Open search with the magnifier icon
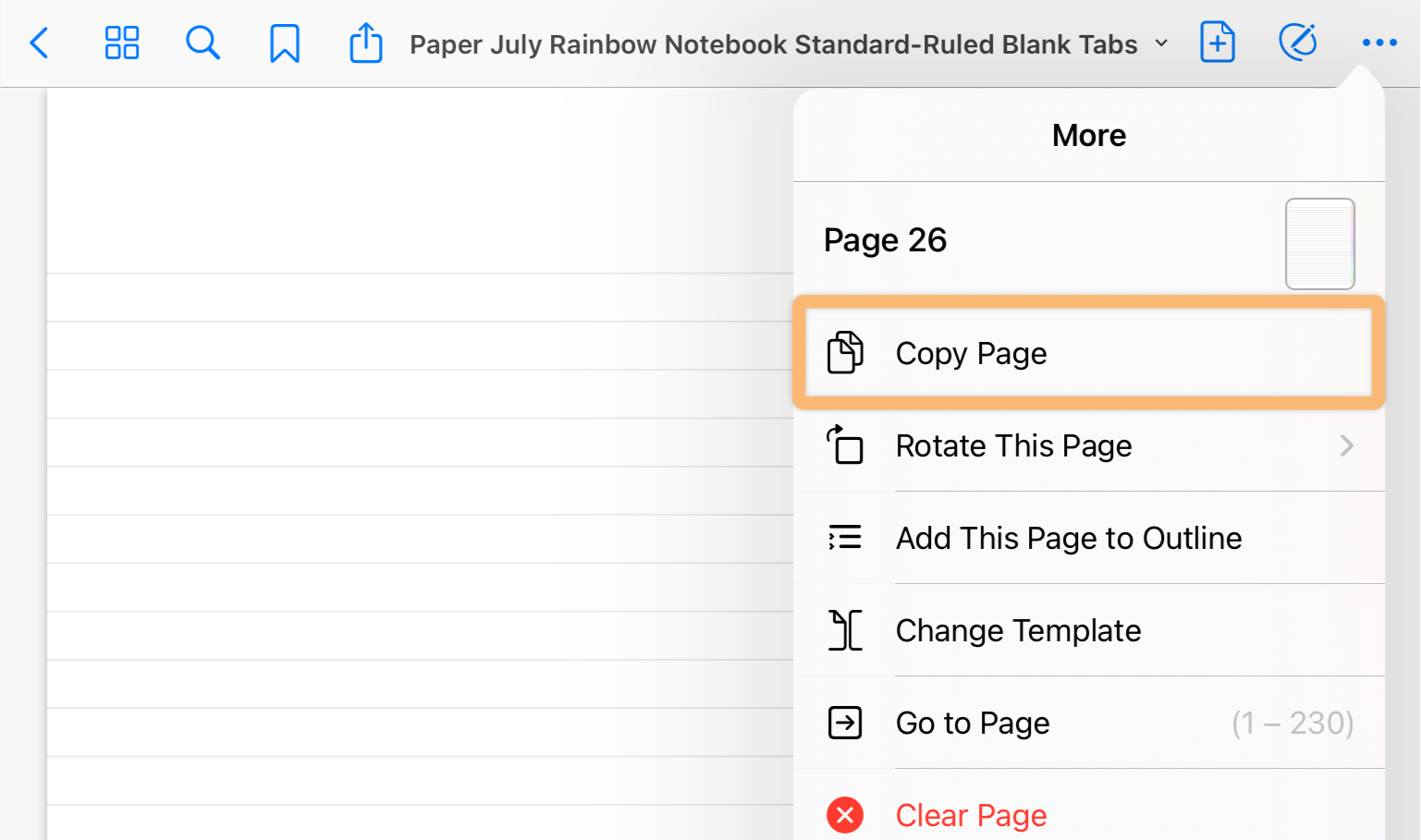The height and width of the screenshot is (840, 1421). coord(202,43)
